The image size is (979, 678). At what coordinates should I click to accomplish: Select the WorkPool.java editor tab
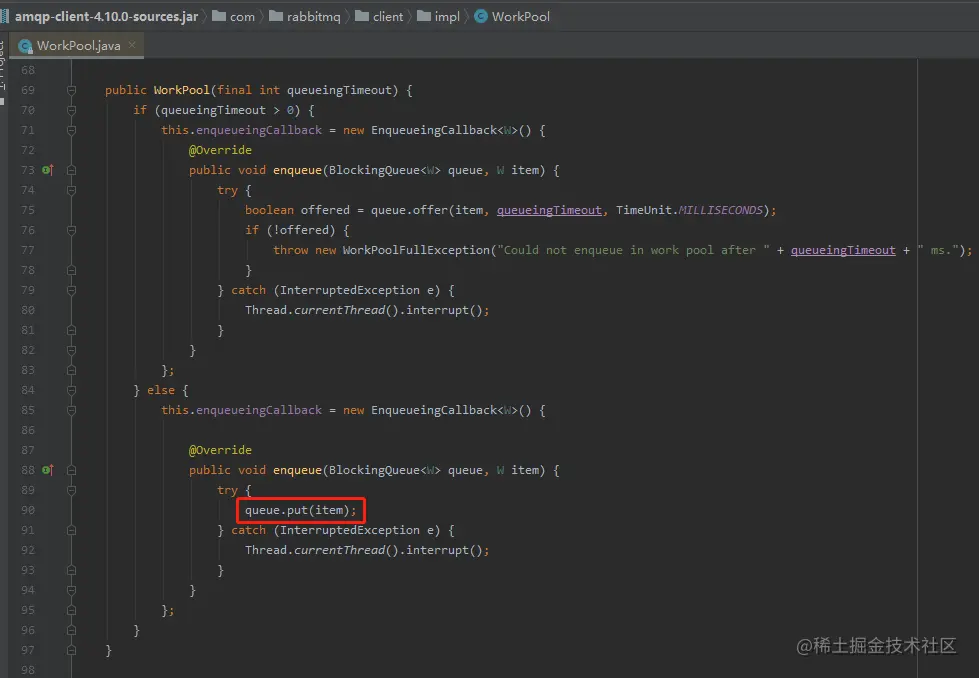pos(77,46)
